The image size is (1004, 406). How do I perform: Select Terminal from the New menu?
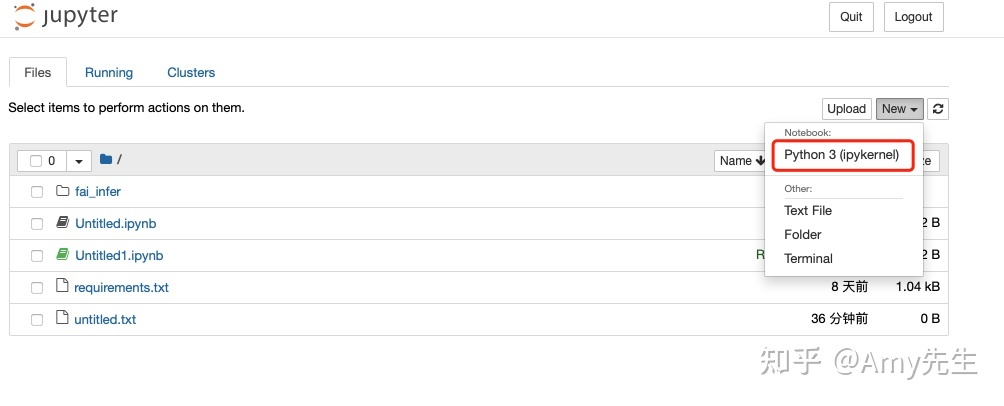[x=808, y=258]
